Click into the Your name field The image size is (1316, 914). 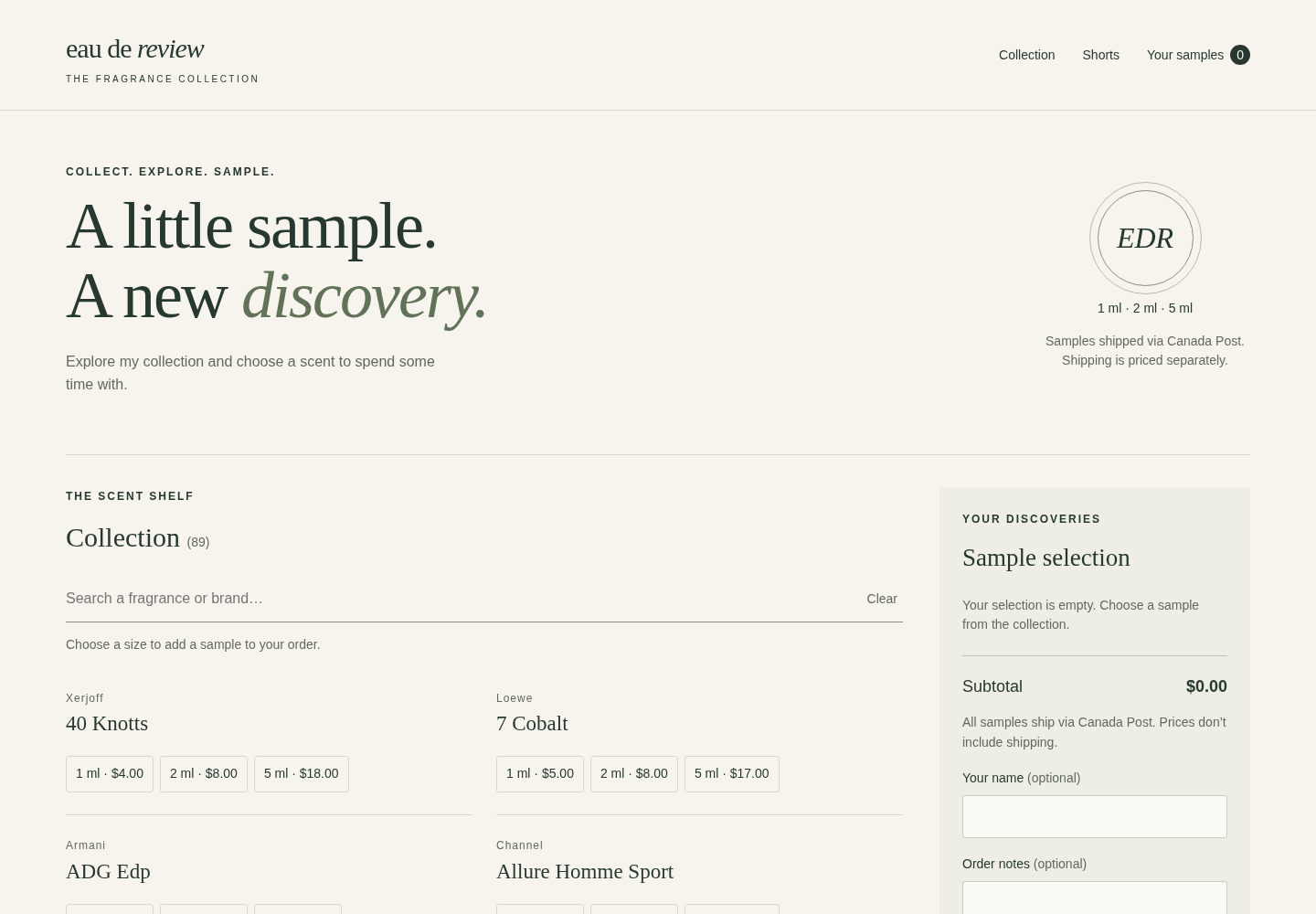point(1095,816)
